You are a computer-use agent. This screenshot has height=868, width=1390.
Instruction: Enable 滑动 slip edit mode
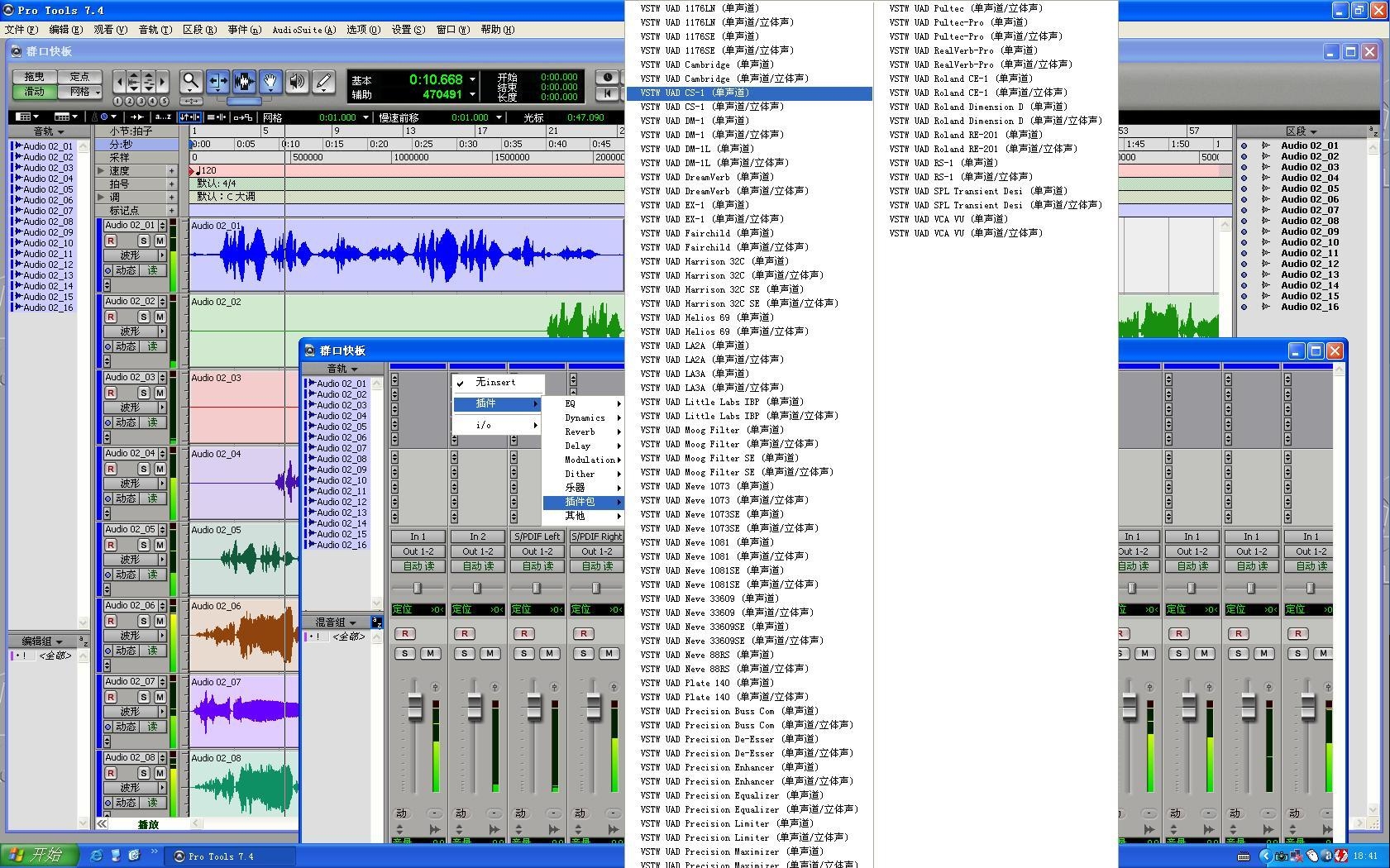pyautogui.click(x=35, y=92)
